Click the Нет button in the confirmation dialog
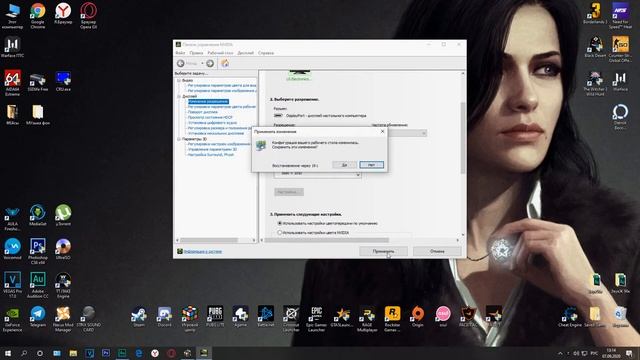The height and width of the screenshot is (360, 640). pyautogui.click(x=371, y=164)
